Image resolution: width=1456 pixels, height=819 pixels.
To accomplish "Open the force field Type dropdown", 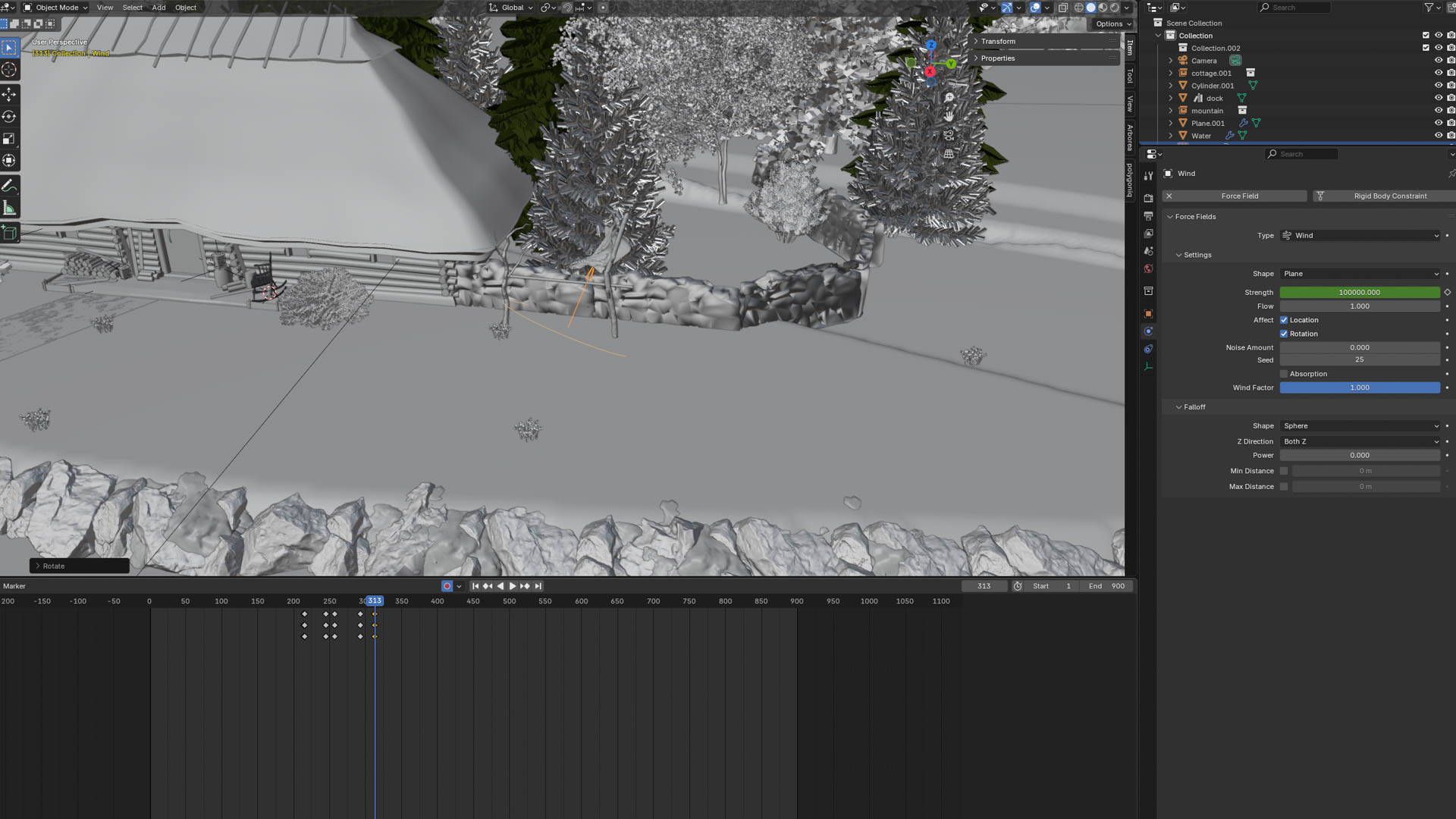I will click(x=1359, y=236).
